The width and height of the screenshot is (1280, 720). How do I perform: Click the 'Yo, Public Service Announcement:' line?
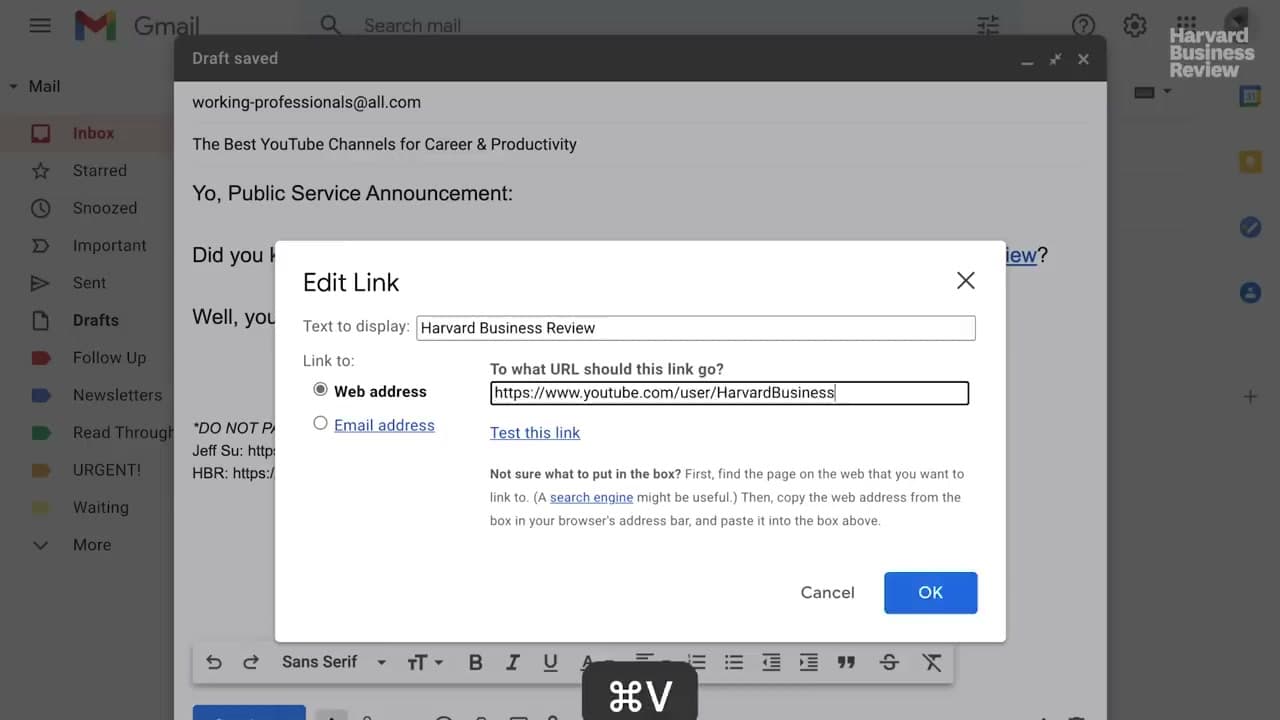coord(352,194)
